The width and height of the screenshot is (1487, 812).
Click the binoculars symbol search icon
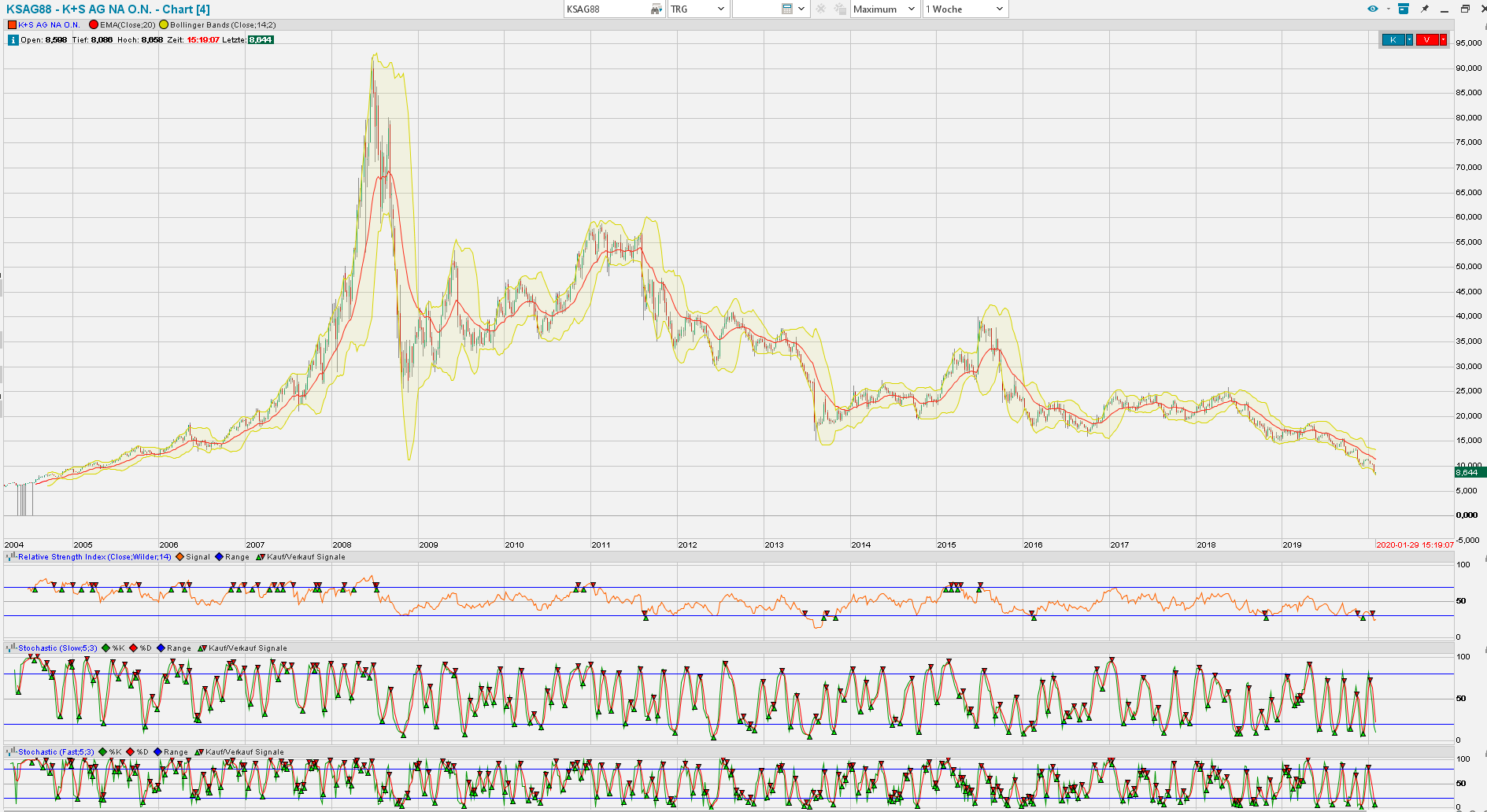pyautogui.click(x=657, y=9)
